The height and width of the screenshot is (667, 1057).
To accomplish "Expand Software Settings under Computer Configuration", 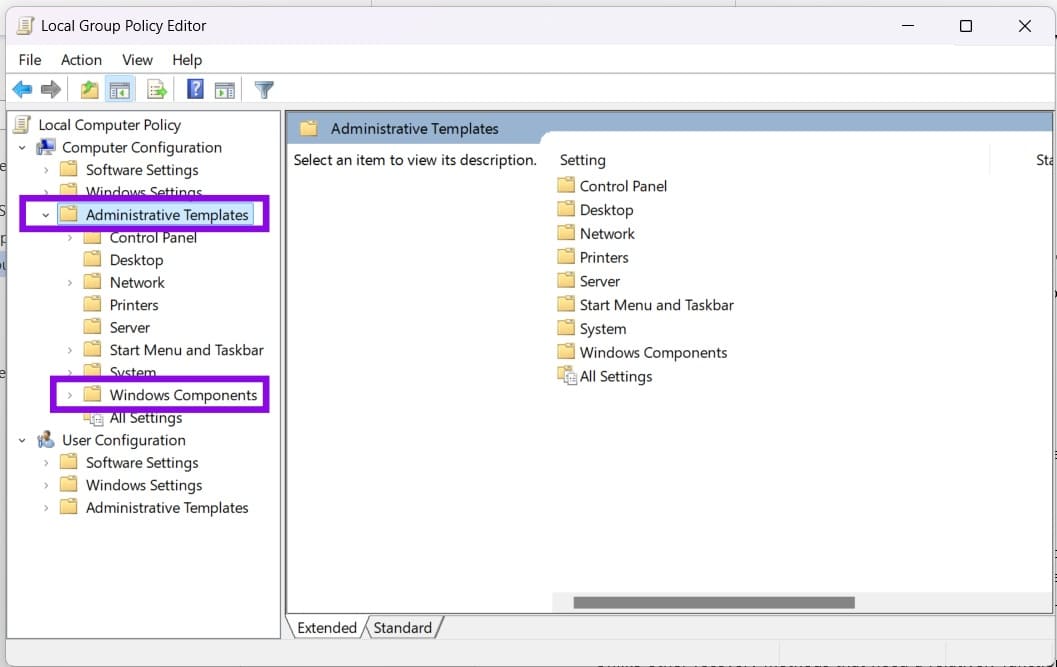I will 46,170.
